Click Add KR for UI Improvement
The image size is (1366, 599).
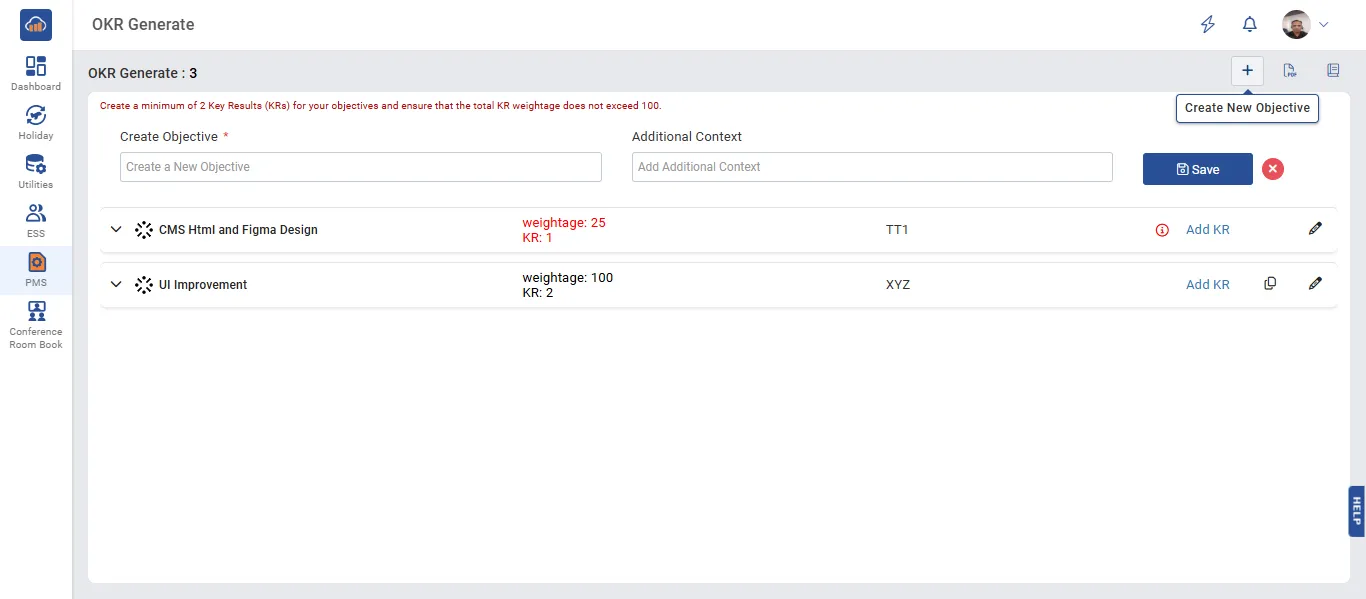(x=1207, y=285)
